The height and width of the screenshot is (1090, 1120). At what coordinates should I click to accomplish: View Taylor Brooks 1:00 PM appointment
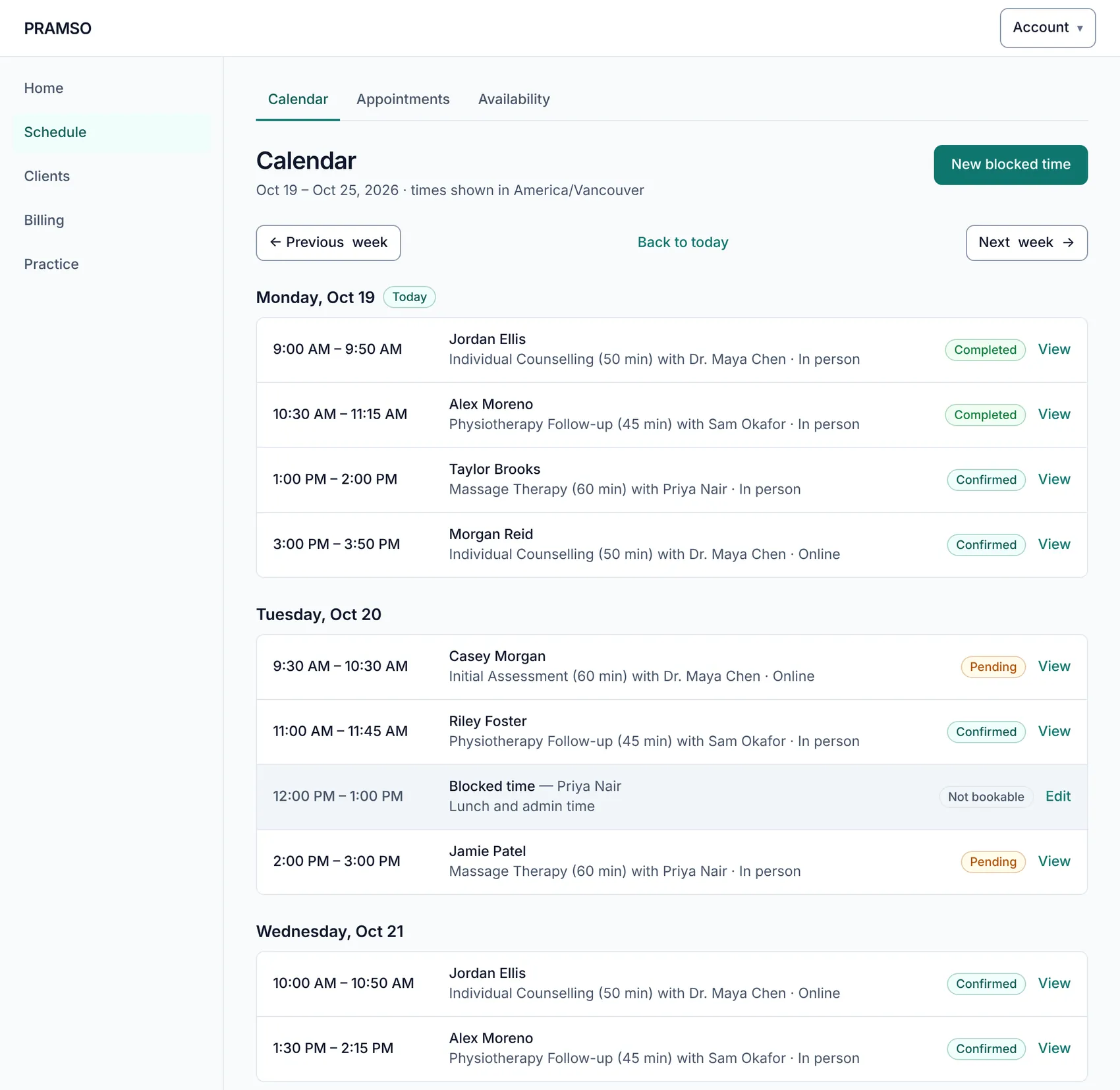(x=1054, y=480)
